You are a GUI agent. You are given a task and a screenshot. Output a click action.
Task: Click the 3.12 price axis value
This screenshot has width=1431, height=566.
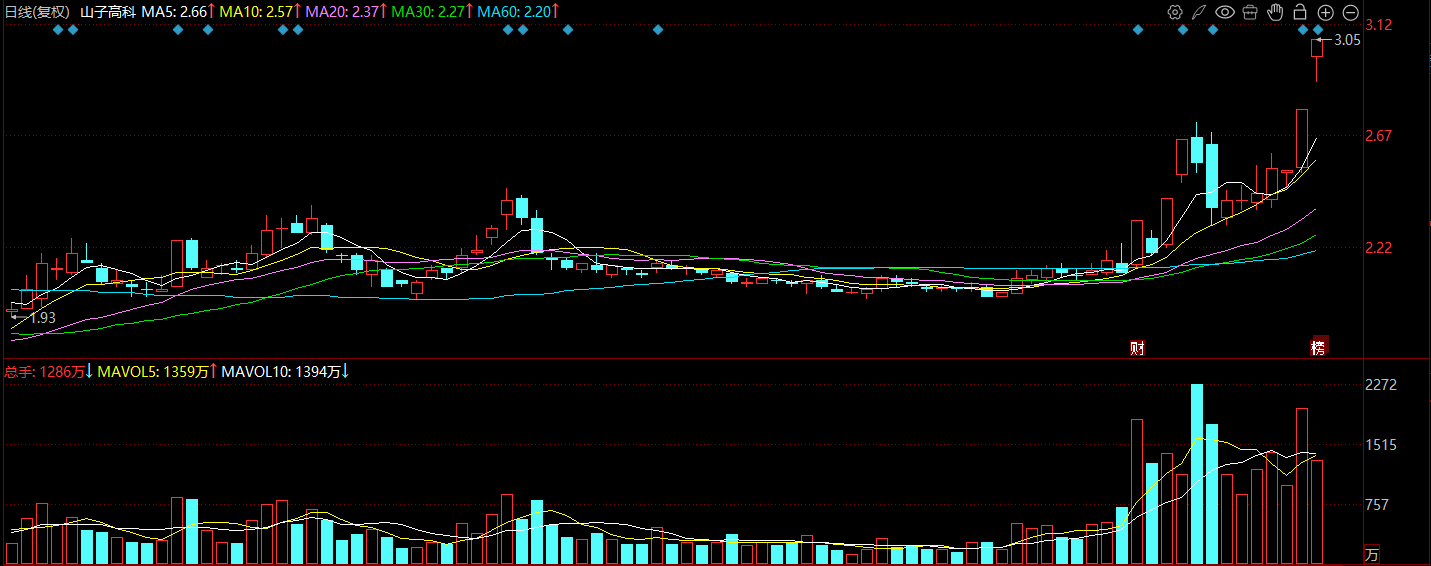pyautogui.click(x=1379, y=25)
